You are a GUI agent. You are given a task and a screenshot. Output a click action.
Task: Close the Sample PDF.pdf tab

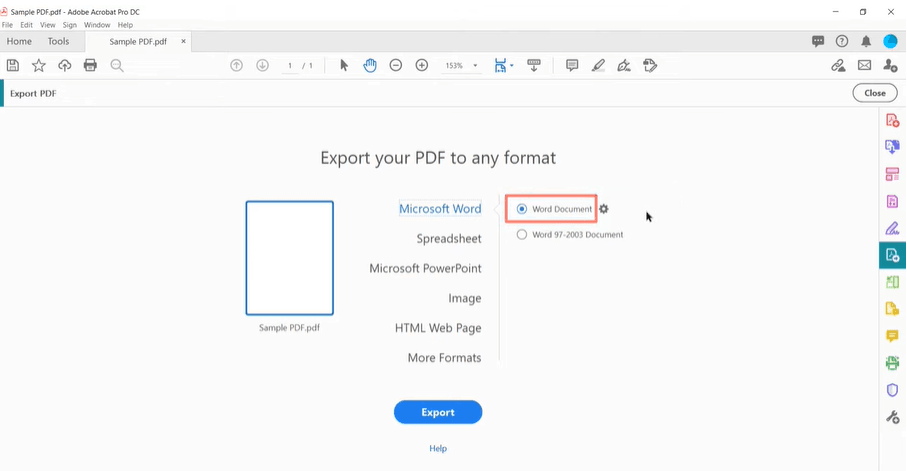click(183, 41)
